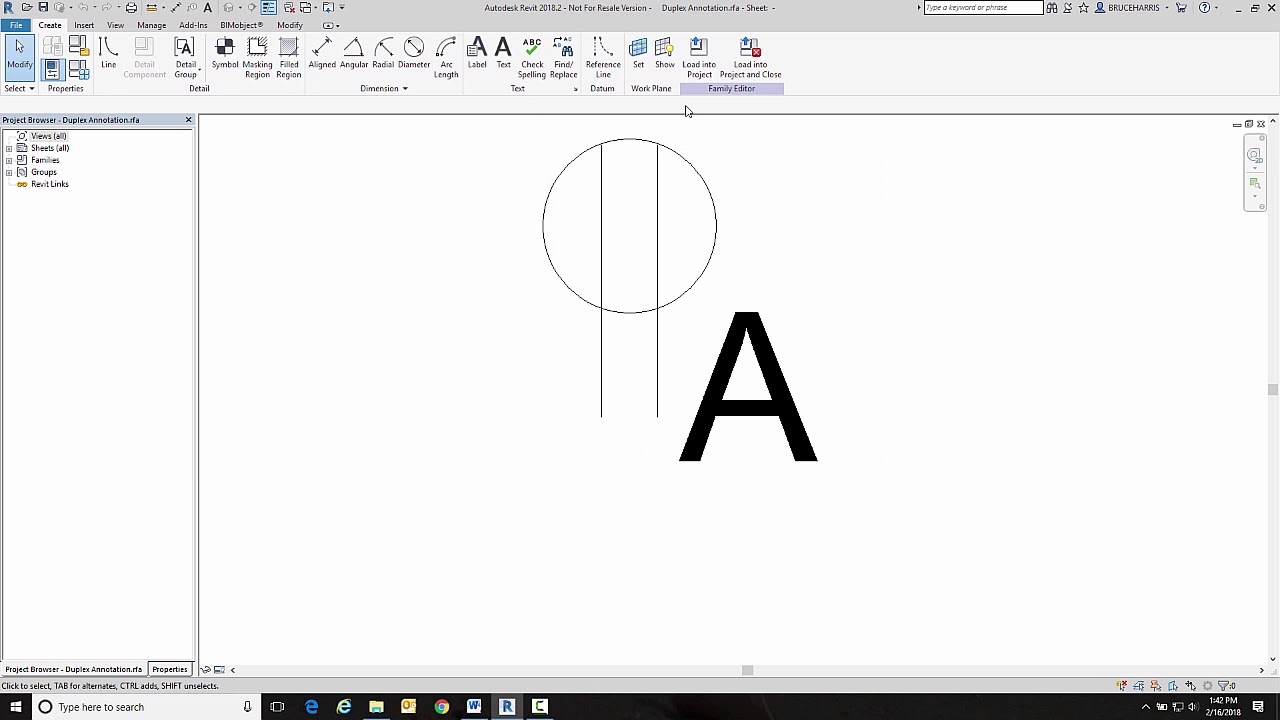Click the horizontal scrollbar thumb
Screen dimensions: 1280x720
coord(747,670)
